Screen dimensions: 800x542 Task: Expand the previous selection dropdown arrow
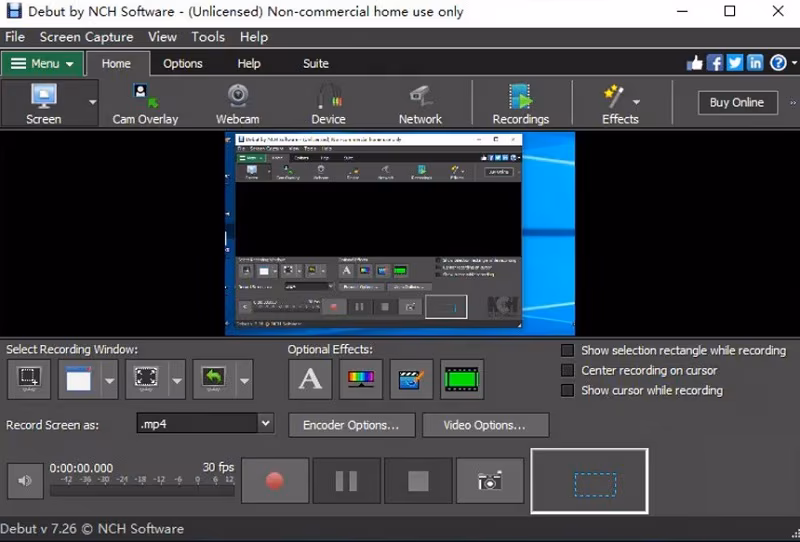[x=244, y=381]
